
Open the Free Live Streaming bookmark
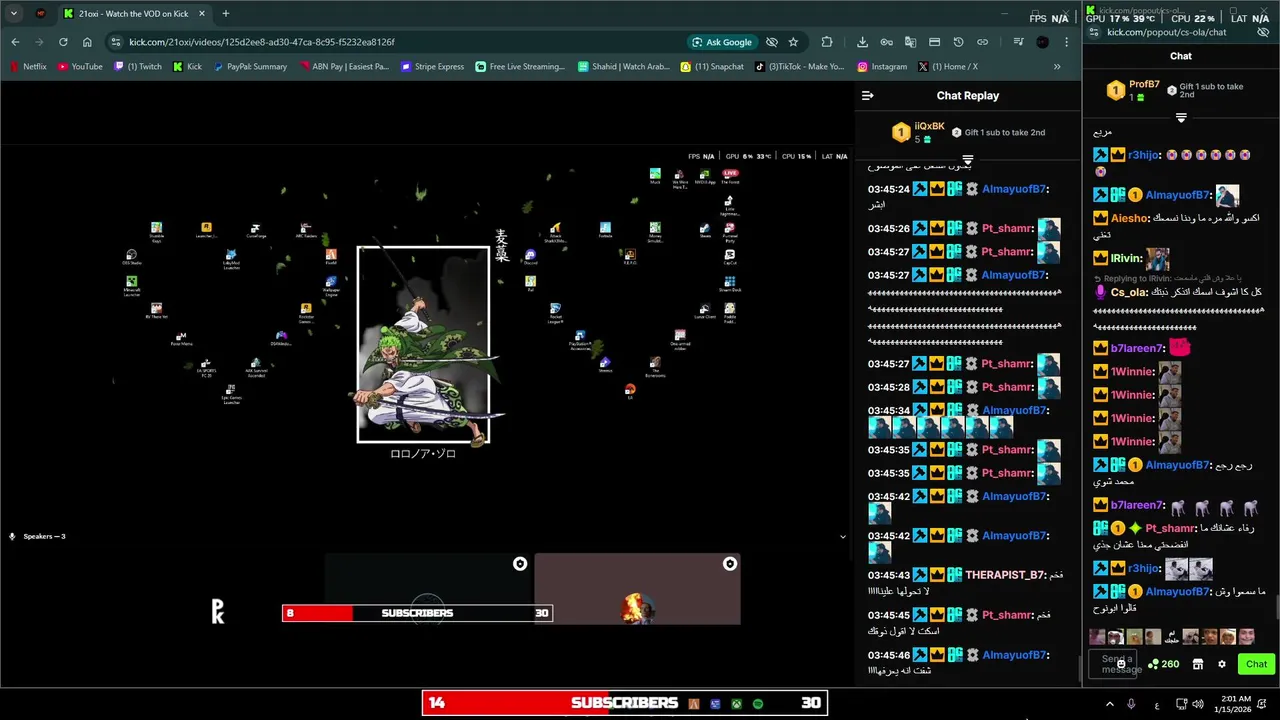tap(519, 67)
